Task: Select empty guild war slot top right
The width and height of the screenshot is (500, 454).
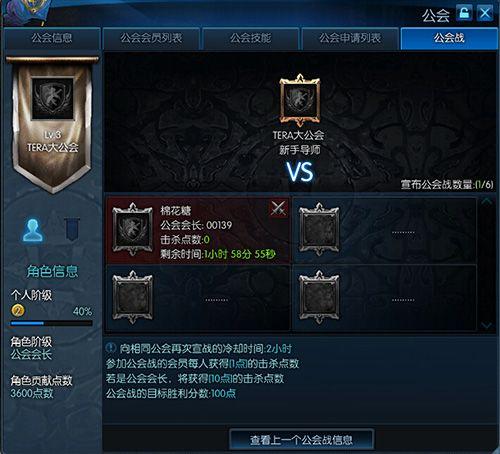Action: pos(385,230)
